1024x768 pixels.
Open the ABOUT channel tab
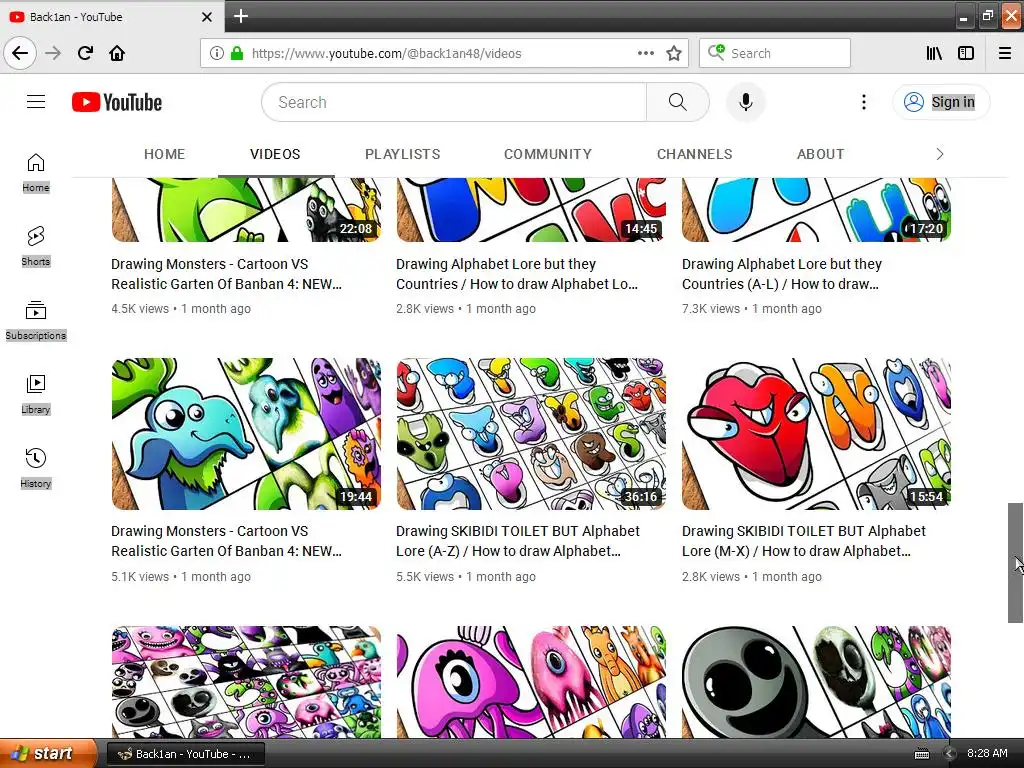pyautogui.click(x=820, y=154)
